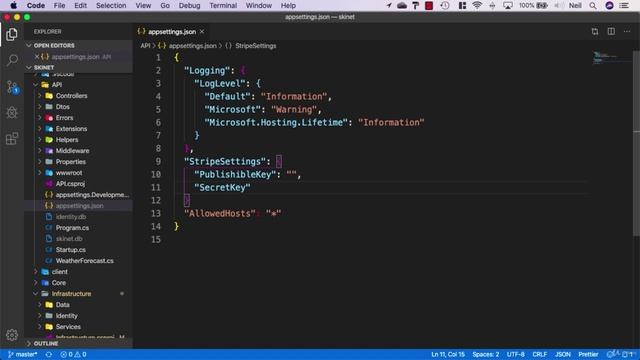Change line endings via CRLF status item
Screen dimensions: 640x360
(x=539, y=354)
